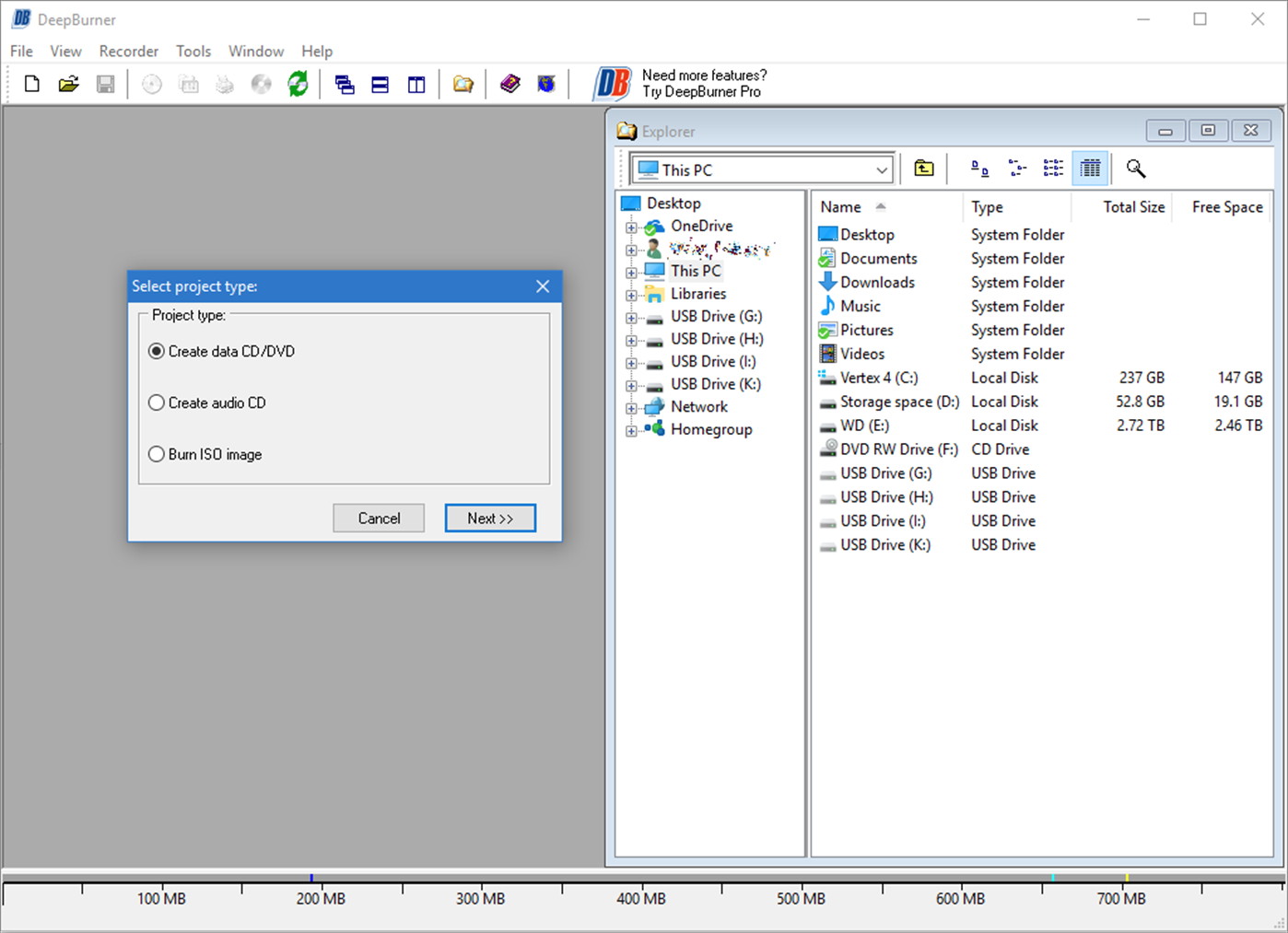Expand the Libraries tree node
This screenshot has height=933, width=1288.
(631, 296)
